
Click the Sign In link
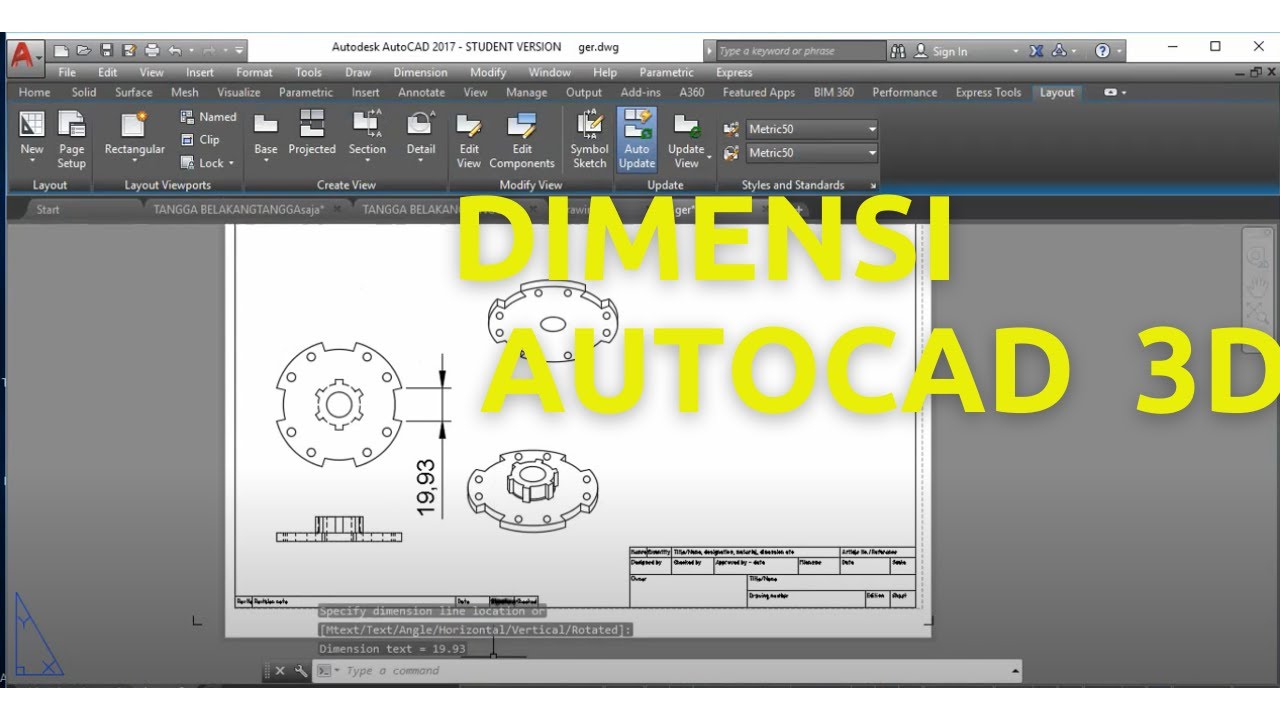950,51
